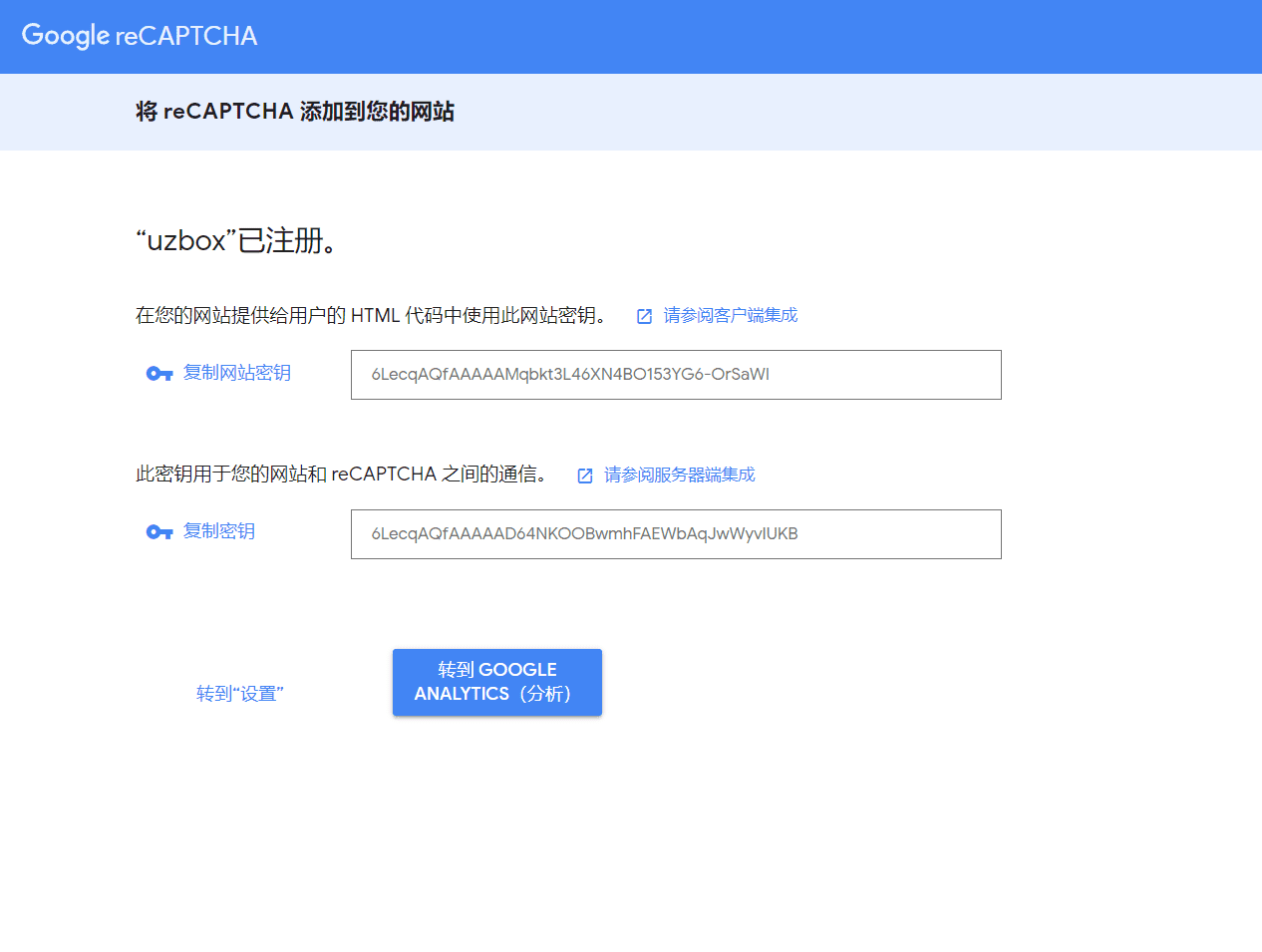The width and height of the screenshot is (1262, 952).
Task: Click the key icon beside 复制密钥
Action: pyautogui.click(x=159, y=532)
